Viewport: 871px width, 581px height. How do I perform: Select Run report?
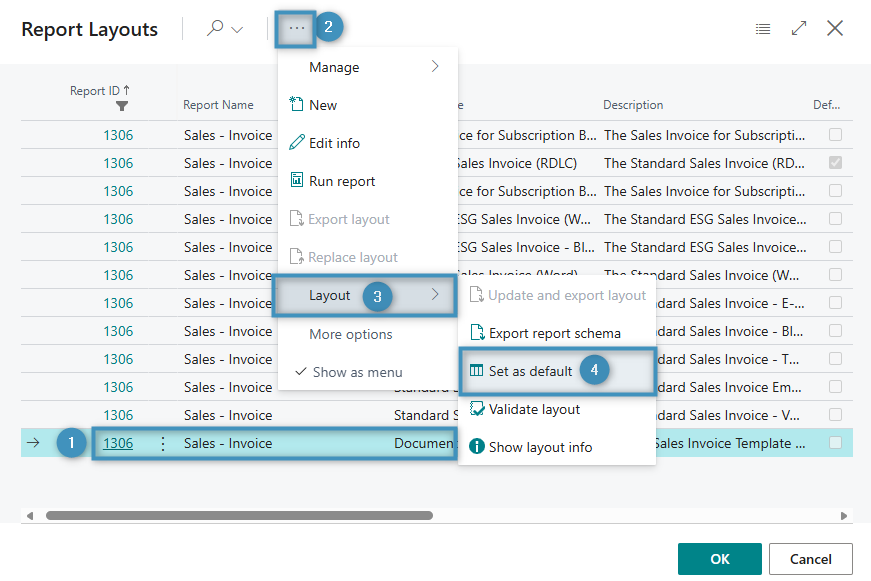point(367,181)
